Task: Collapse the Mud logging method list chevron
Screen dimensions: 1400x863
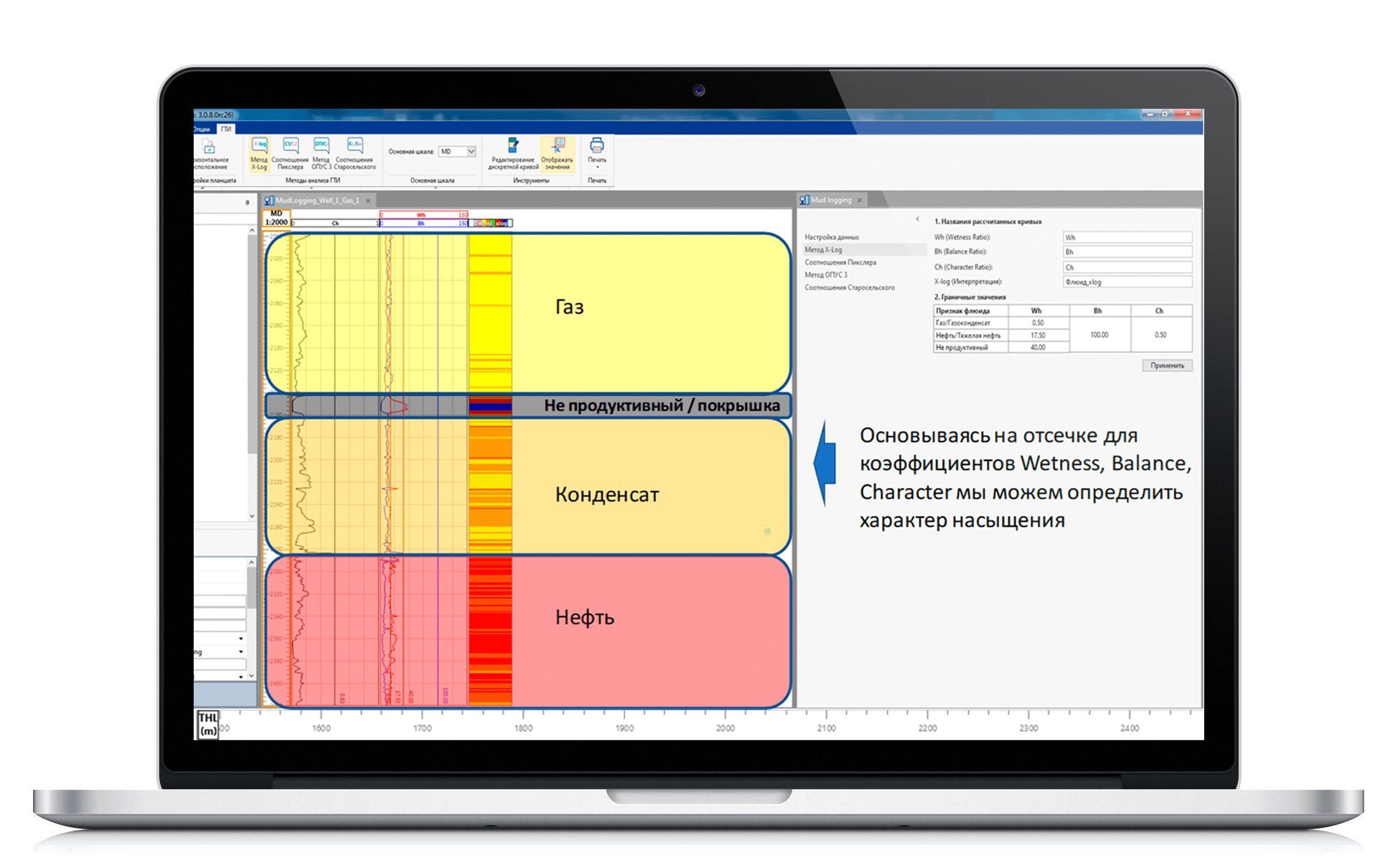Action: pyautogui.click(x=917, y=220)
